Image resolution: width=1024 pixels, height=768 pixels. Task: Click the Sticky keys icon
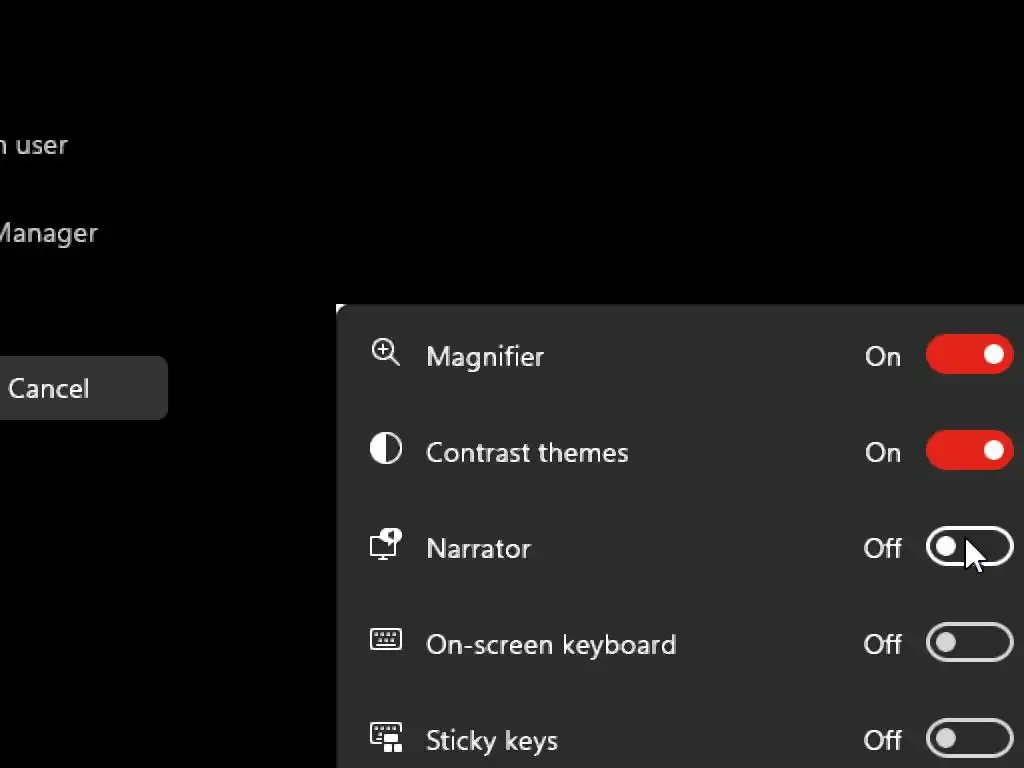point(386,737)
